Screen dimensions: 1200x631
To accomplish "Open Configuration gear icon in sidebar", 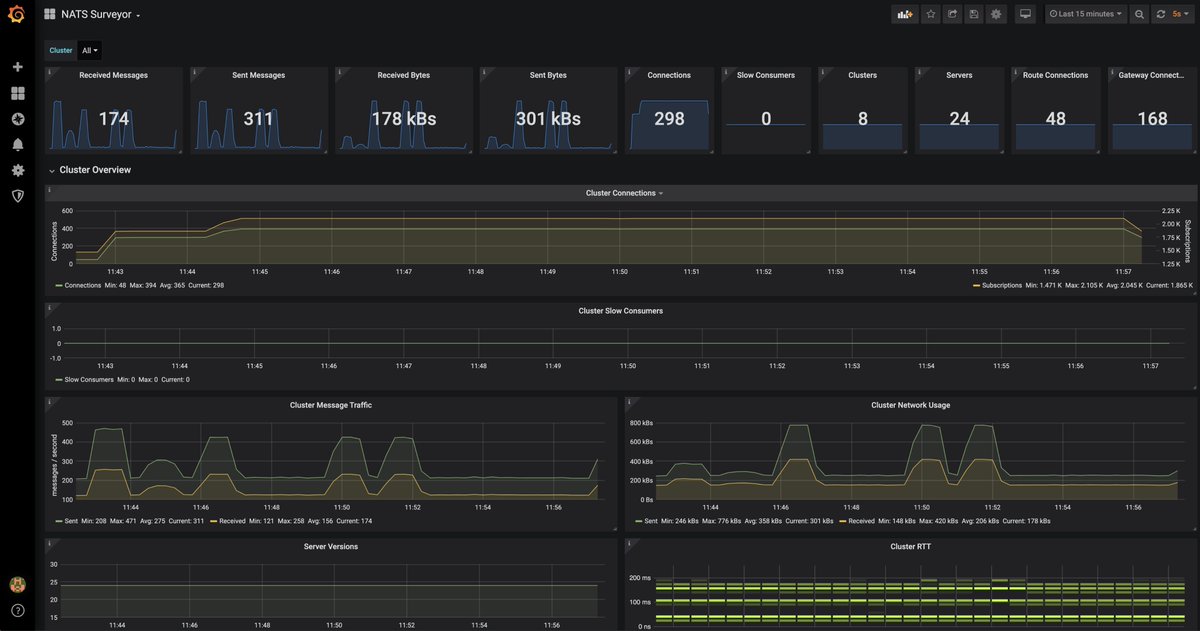I will point(17,171).
